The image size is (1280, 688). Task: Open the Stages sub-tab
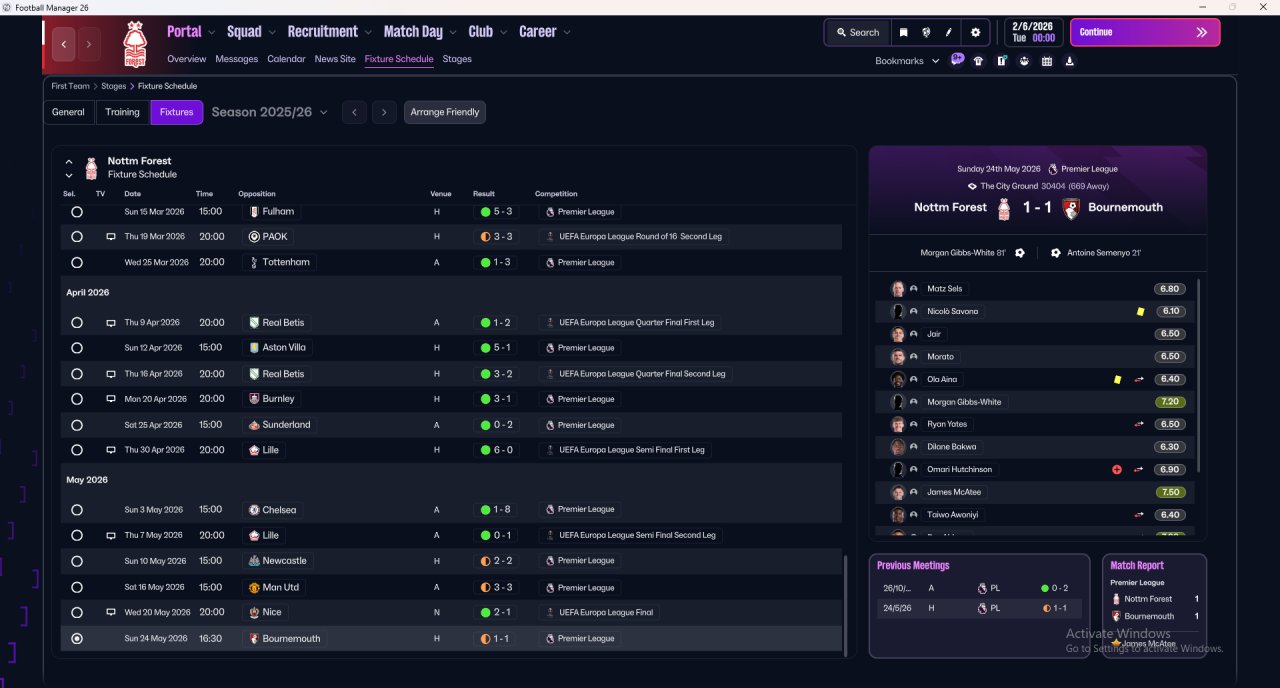457,59
